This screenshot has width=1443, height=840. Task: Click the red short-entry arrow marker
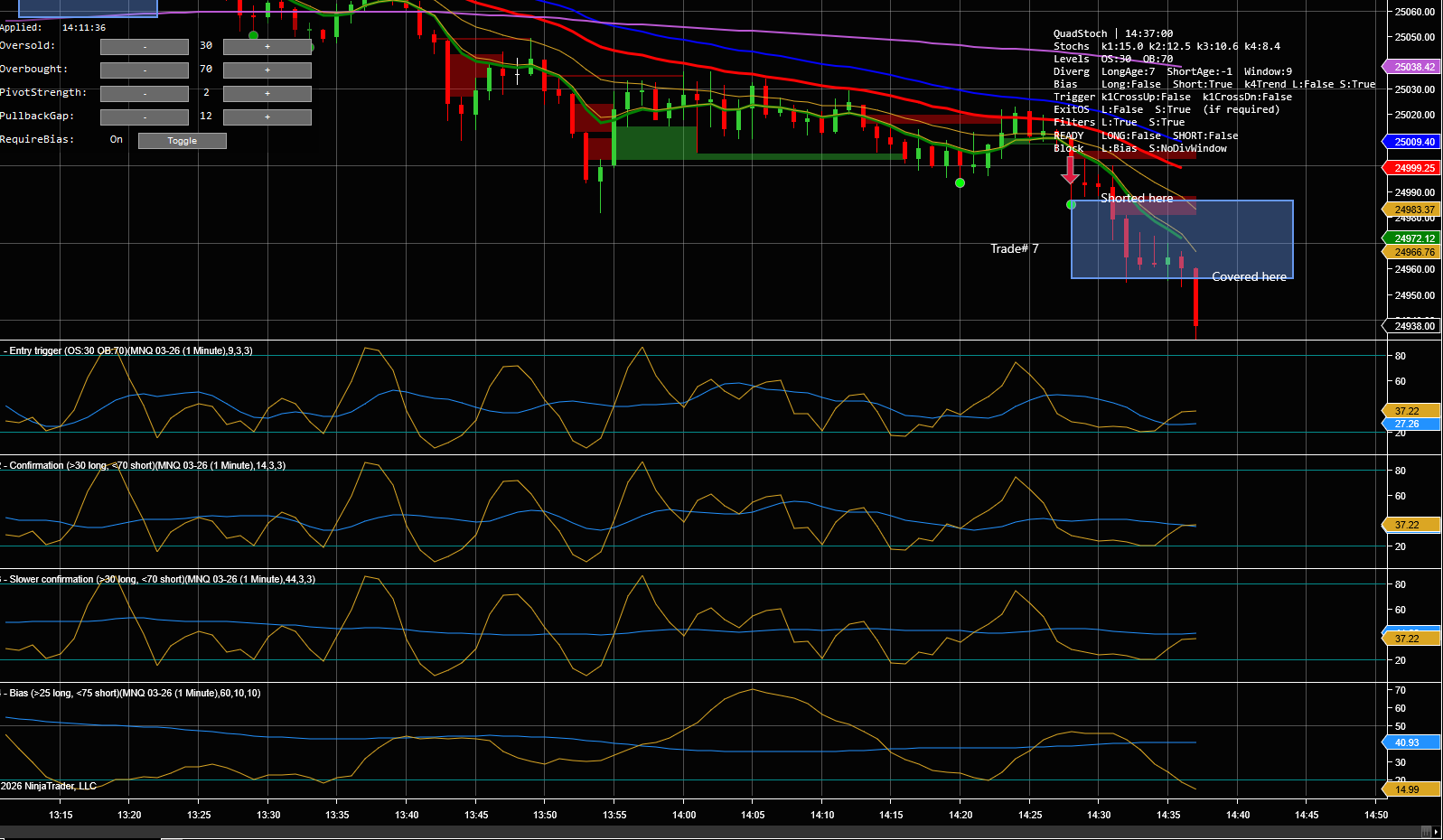pos(1071,170)
